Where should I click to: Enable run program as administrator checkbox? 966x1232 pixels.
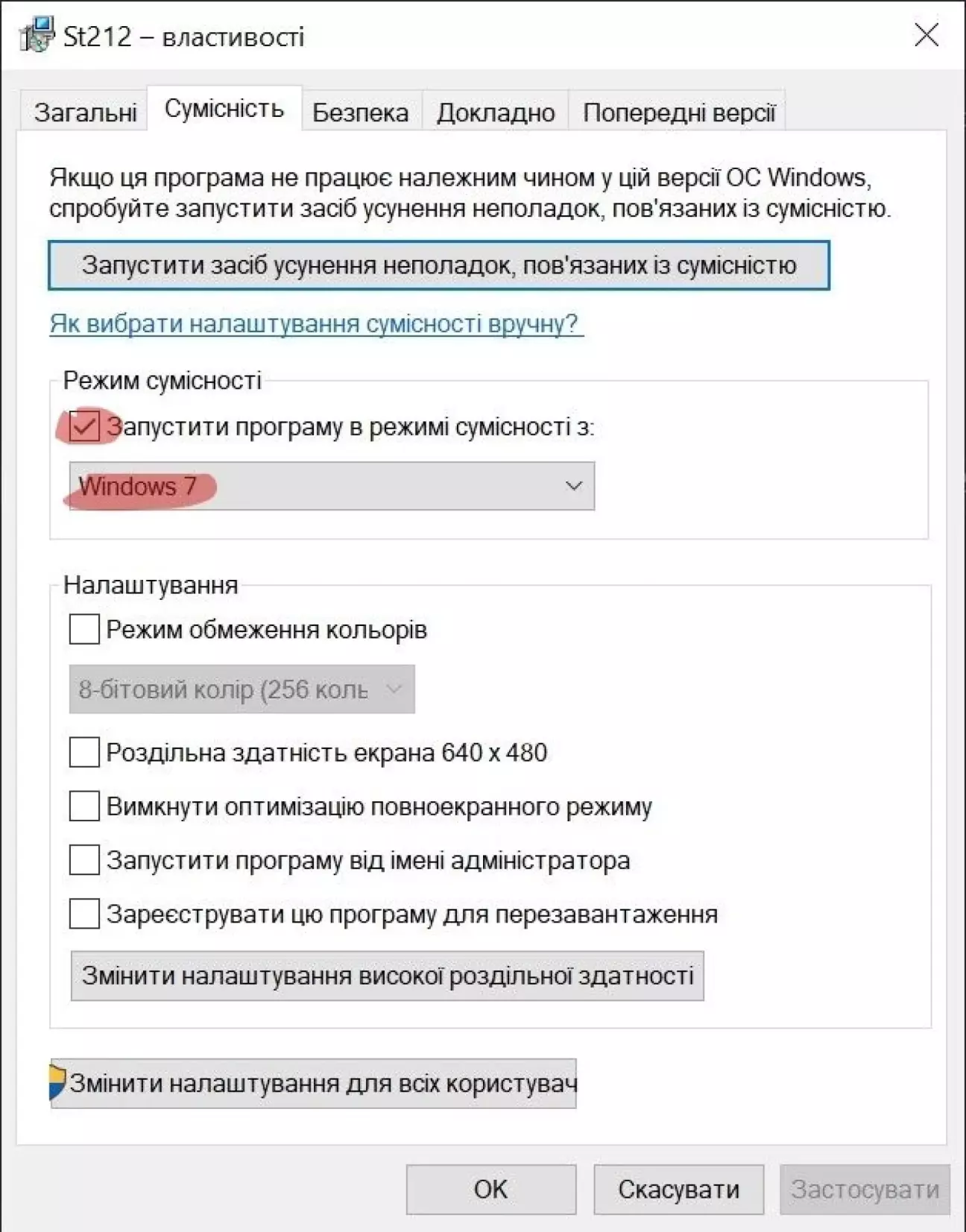click(x=84, y=859)
